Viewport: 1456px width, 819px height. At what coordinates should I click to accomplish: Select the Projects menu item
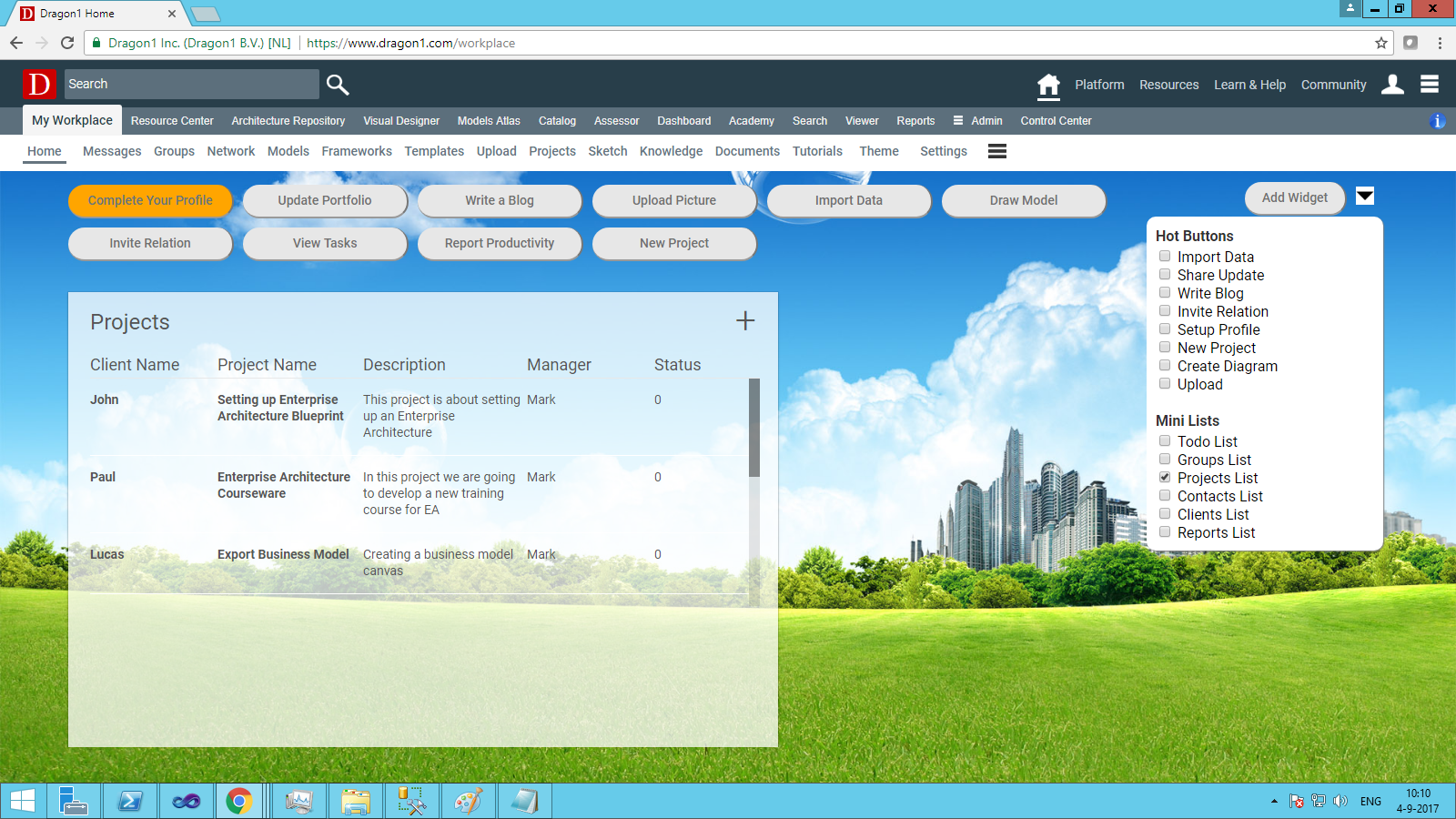tap(552, 151)
